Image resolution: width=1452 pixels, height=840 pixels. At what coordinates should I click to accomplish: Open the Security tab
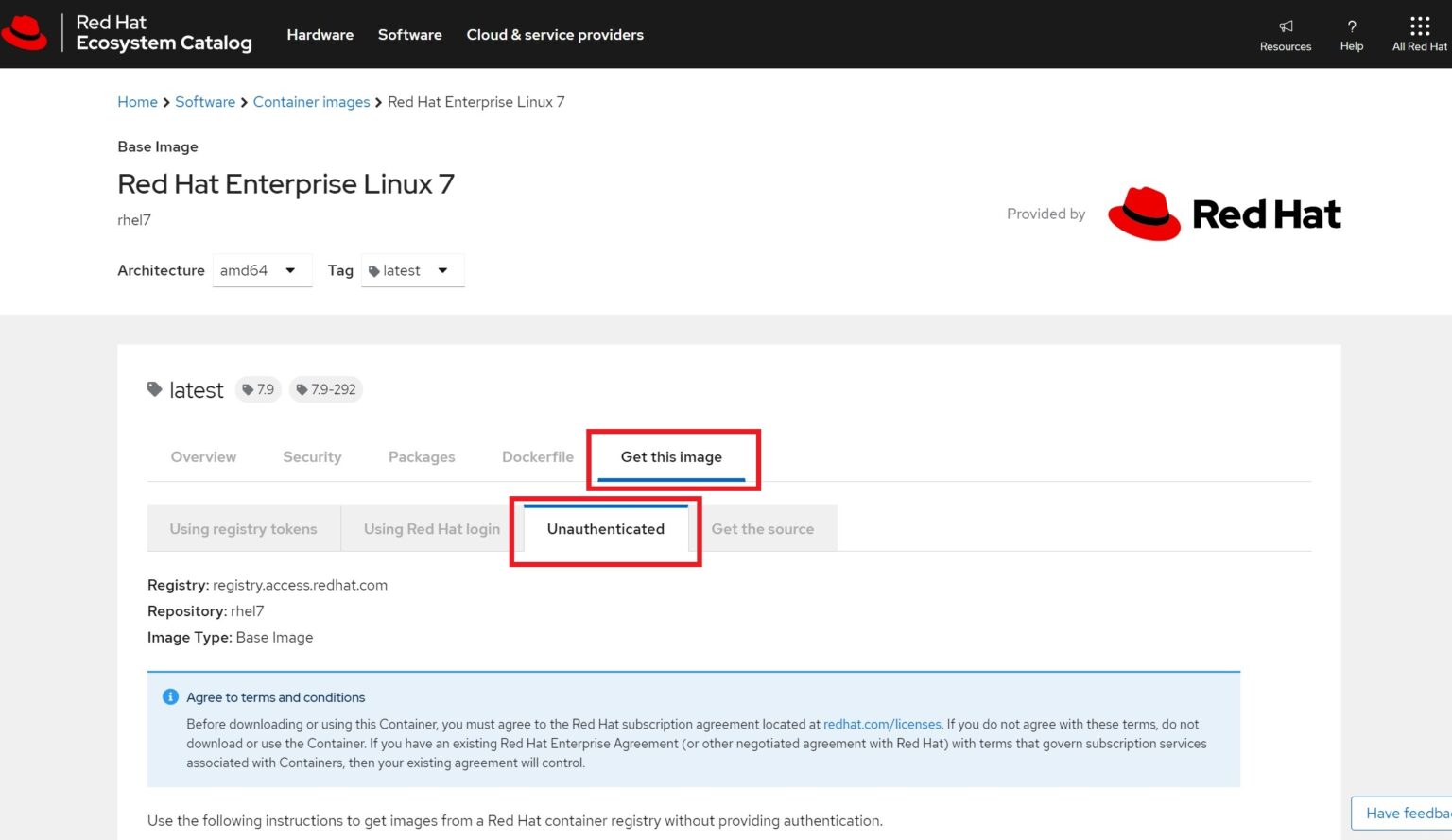[312, 457]
